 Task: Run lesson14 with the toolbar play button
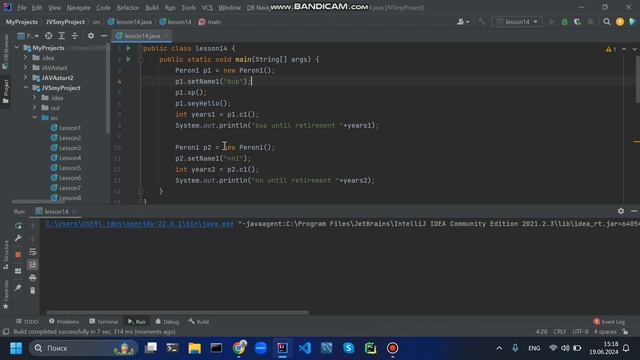tap(551, 22)
